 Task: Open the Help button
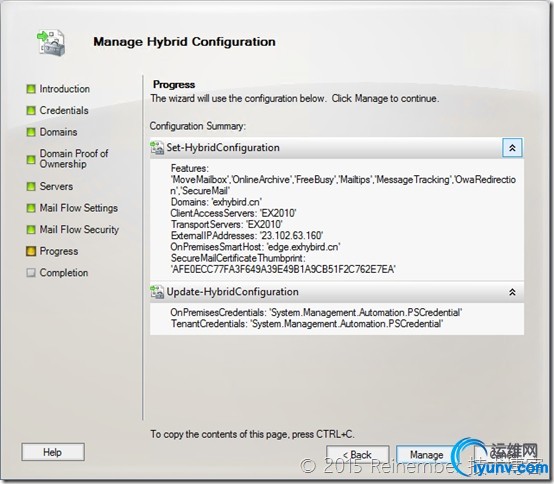pos(53,452)
